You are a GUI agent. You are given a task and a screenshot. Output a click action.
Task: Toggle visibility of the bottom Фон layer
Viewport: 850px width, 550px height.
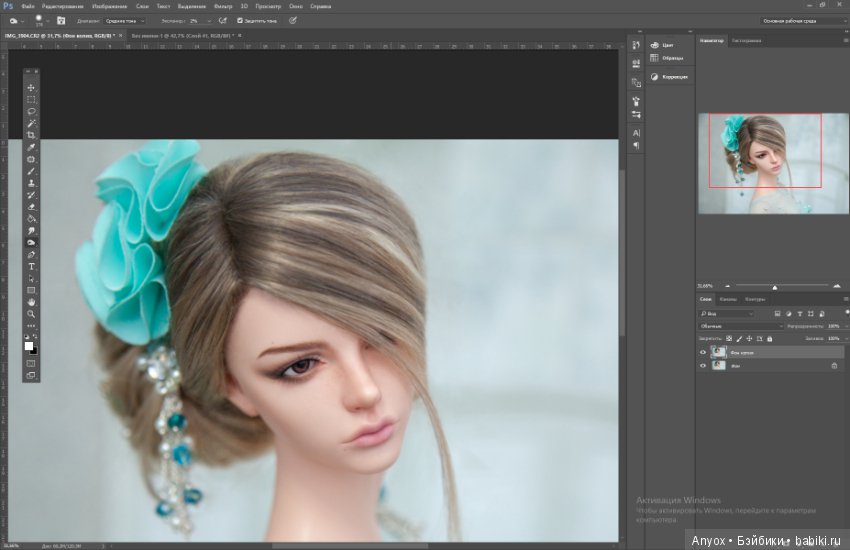[x=703, y=366]
